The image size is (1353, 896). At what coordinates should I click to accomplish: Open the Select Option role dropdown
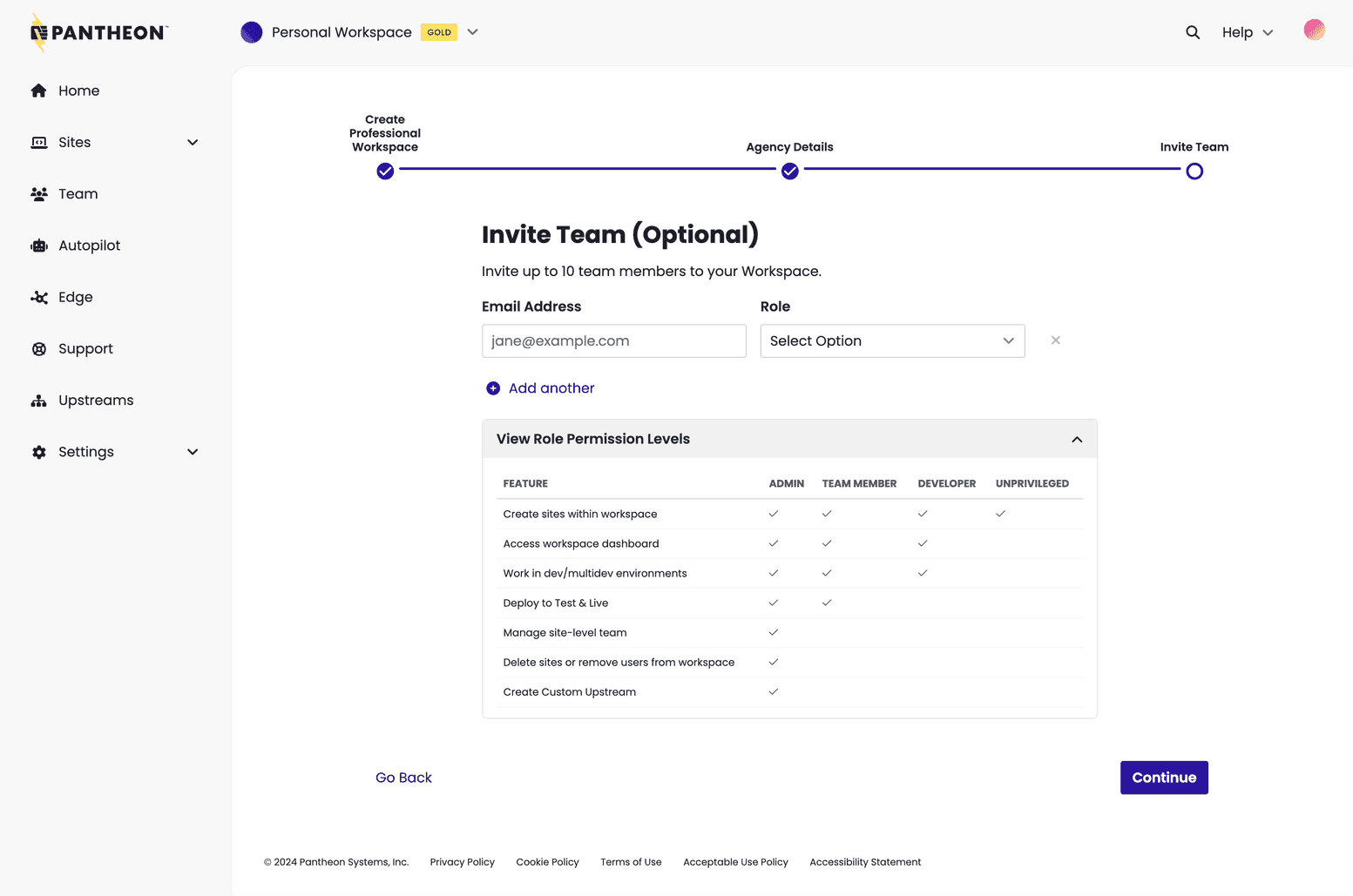pos(891,340)
